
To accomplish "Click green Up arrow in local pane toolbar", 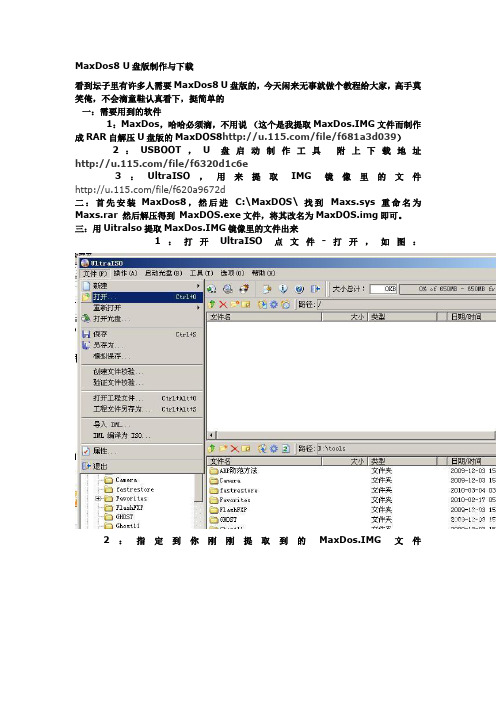I will point(212,448).
